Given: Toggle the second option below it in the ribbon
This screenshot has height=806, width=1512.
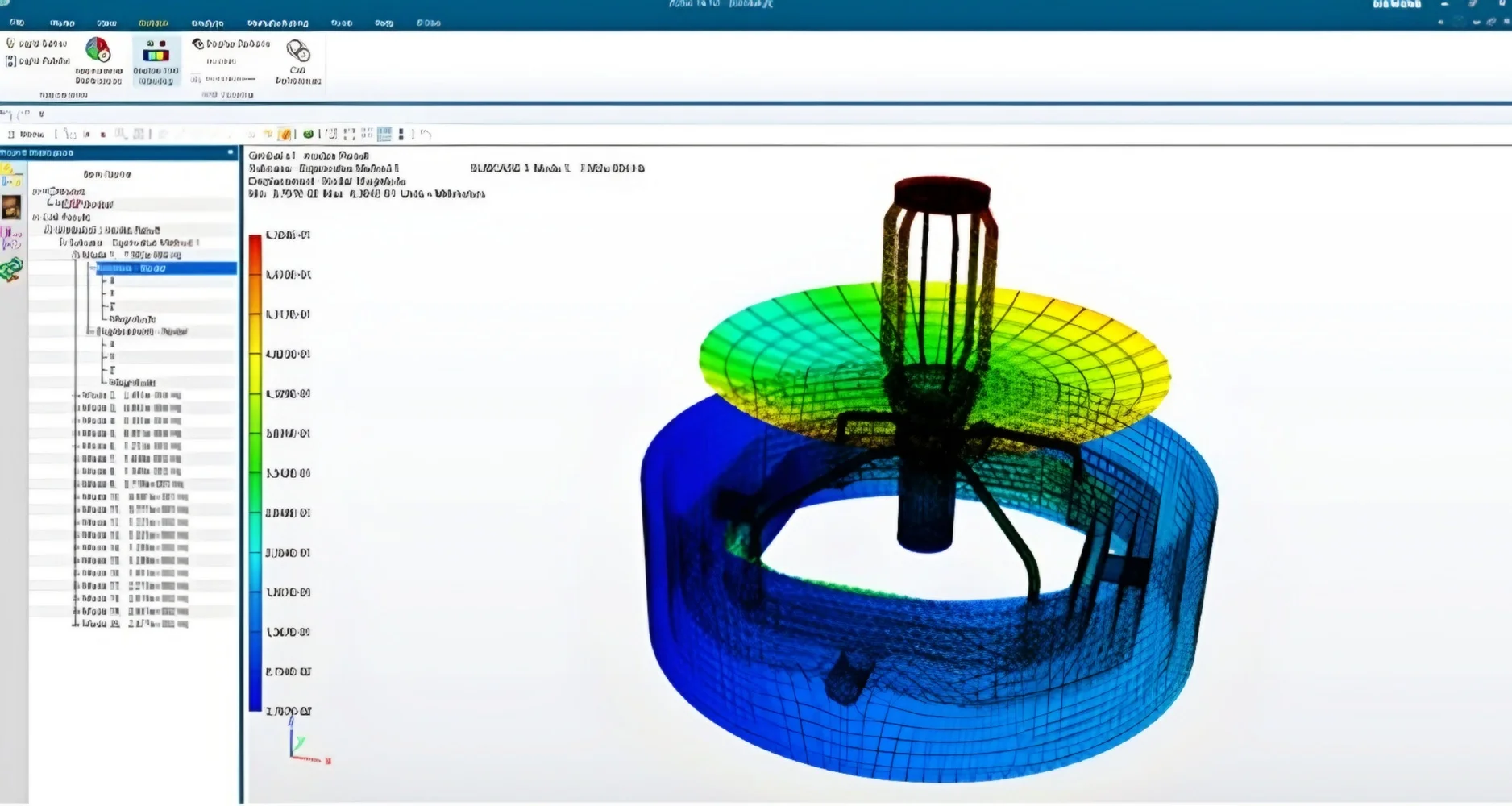Looking at the screenshot, I should [x=11, y=61].
